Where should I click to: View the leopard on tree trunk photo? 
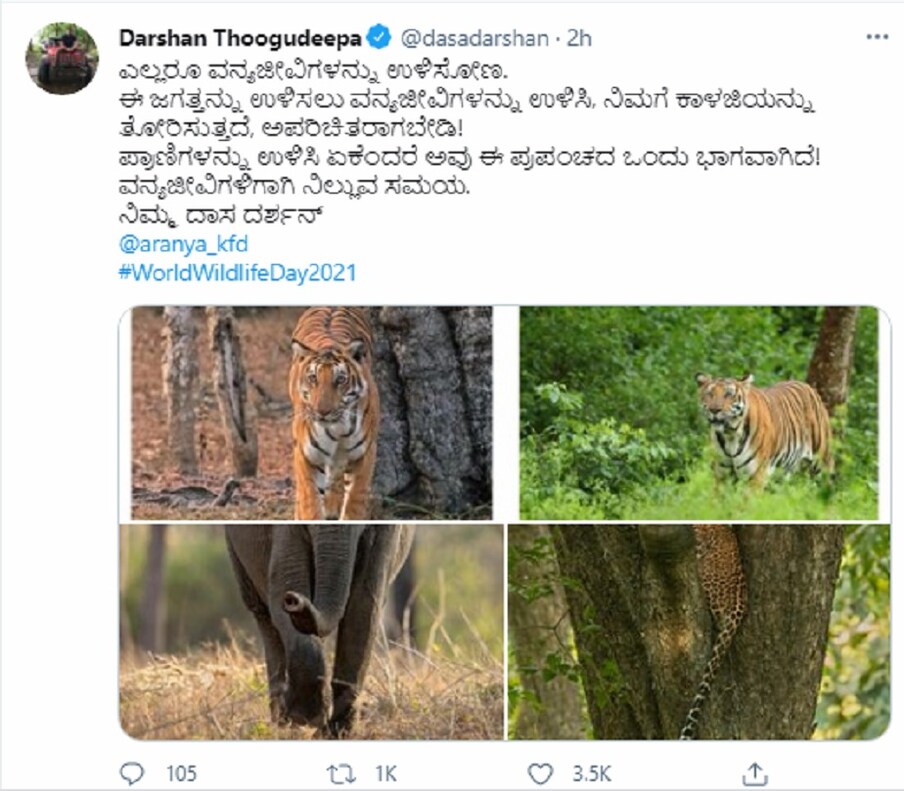[x=699, y=632]
